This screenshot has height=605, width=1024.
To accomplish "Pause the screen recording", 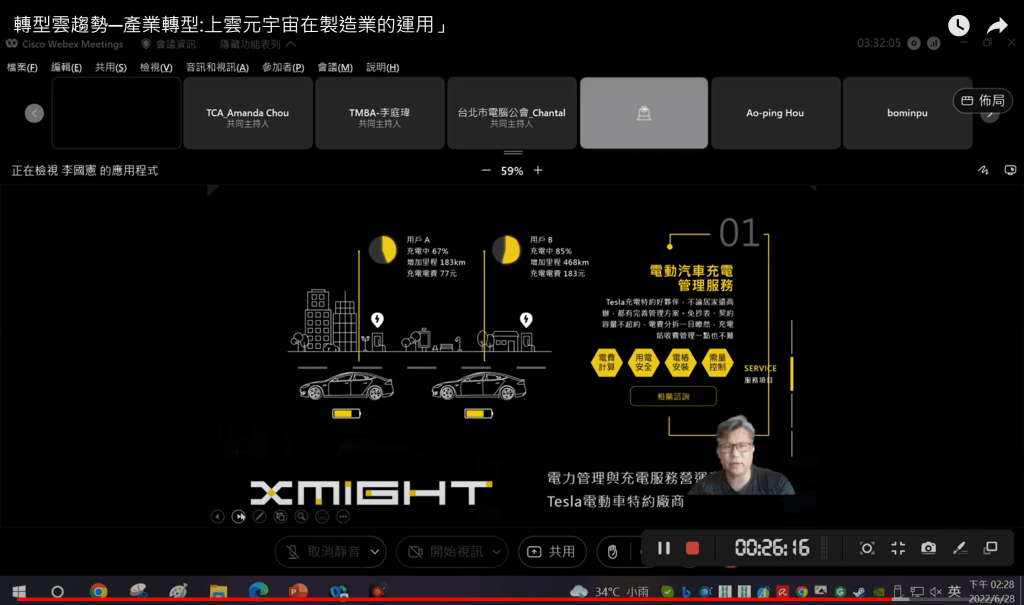I will [664, 548].
